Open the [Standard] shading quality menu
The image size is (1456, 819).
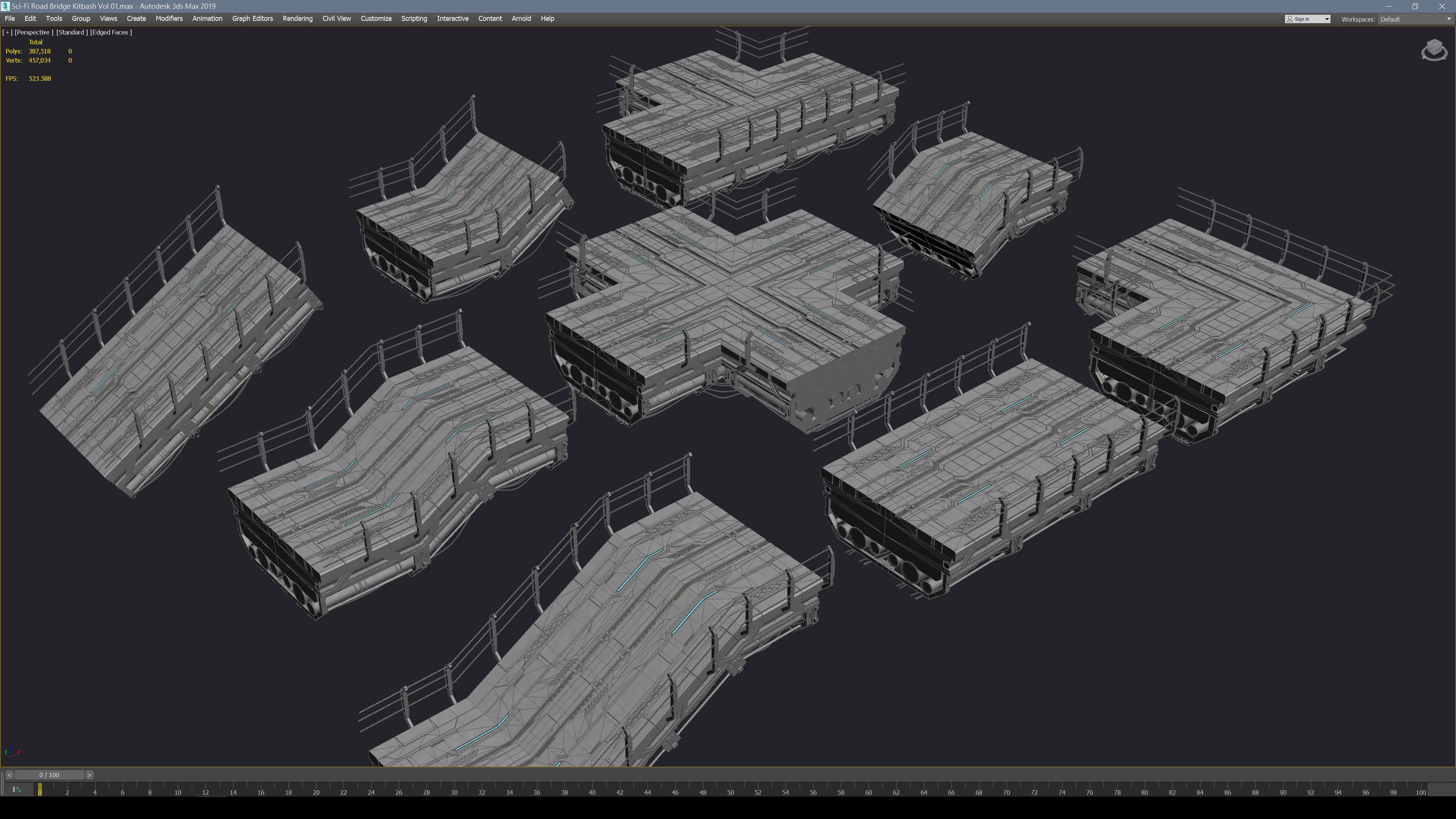click(72, 32)
